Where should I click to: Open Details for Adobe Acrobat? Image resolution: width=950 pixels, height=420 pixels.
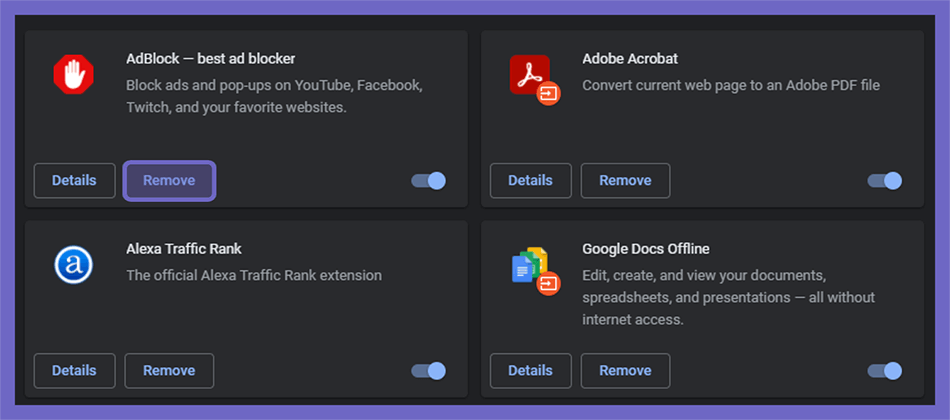pyautogui.click(x=531, y=181)
